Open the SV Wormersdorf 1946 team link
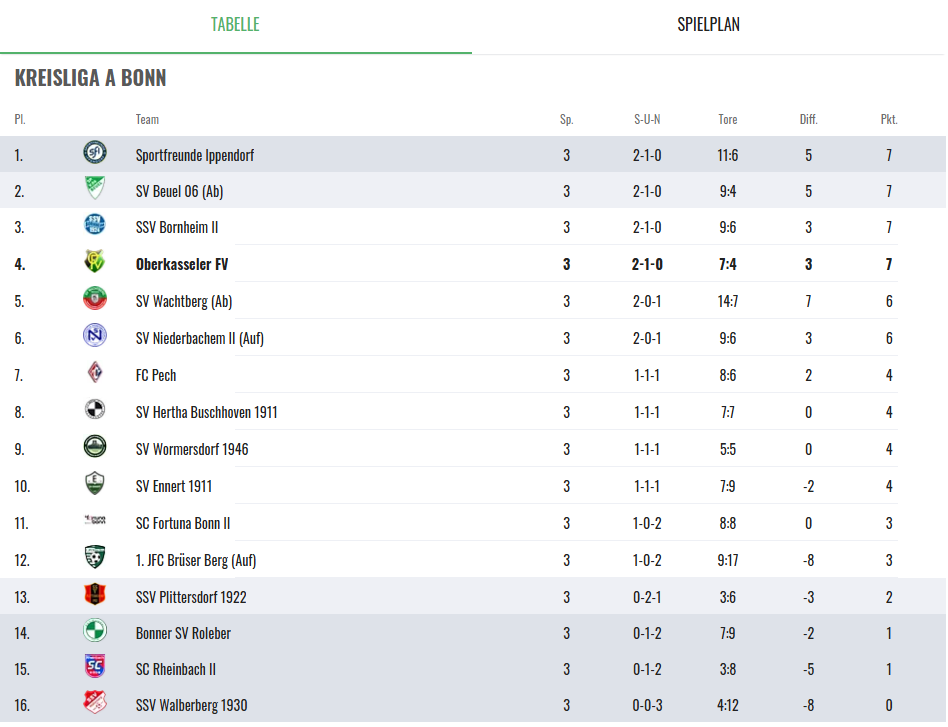Image resolution: width=948 pixels, height=727 pixels. coord(192,449)
